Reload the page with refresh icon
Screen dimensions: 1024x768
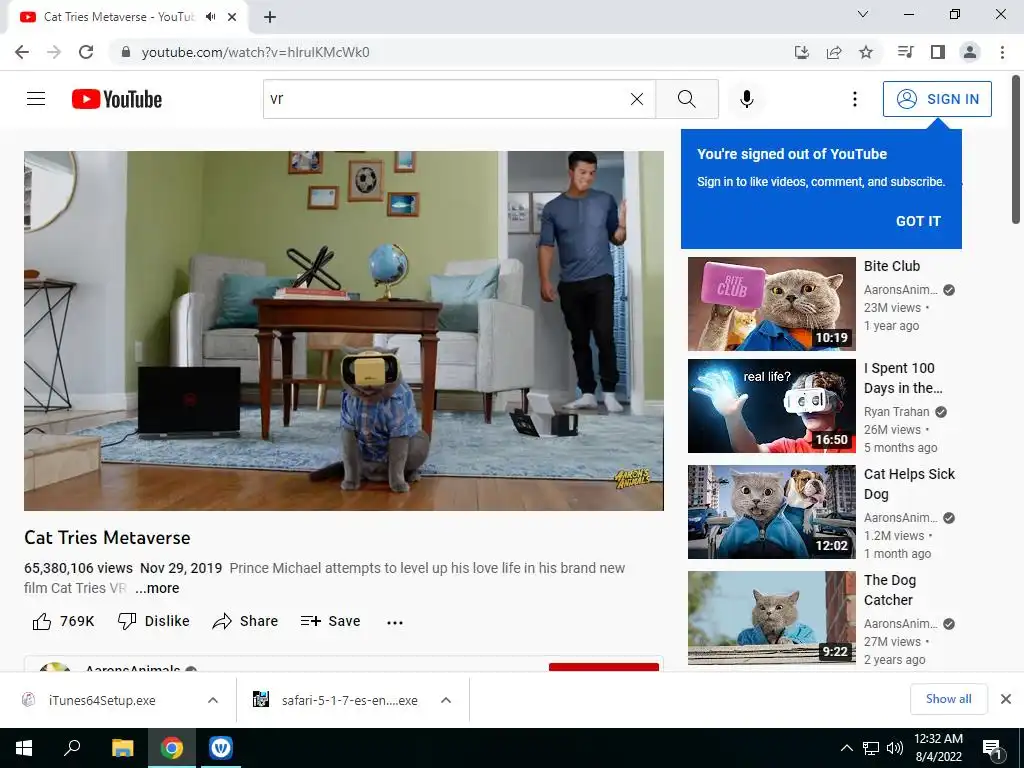86,52
